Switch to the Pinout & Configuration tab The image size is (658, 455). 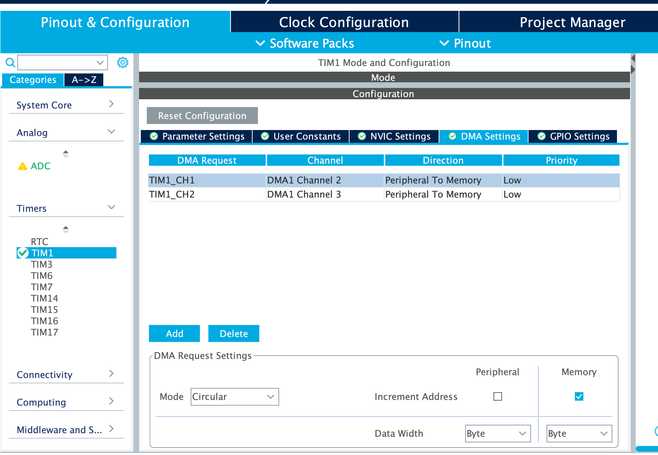click(115, 22)
